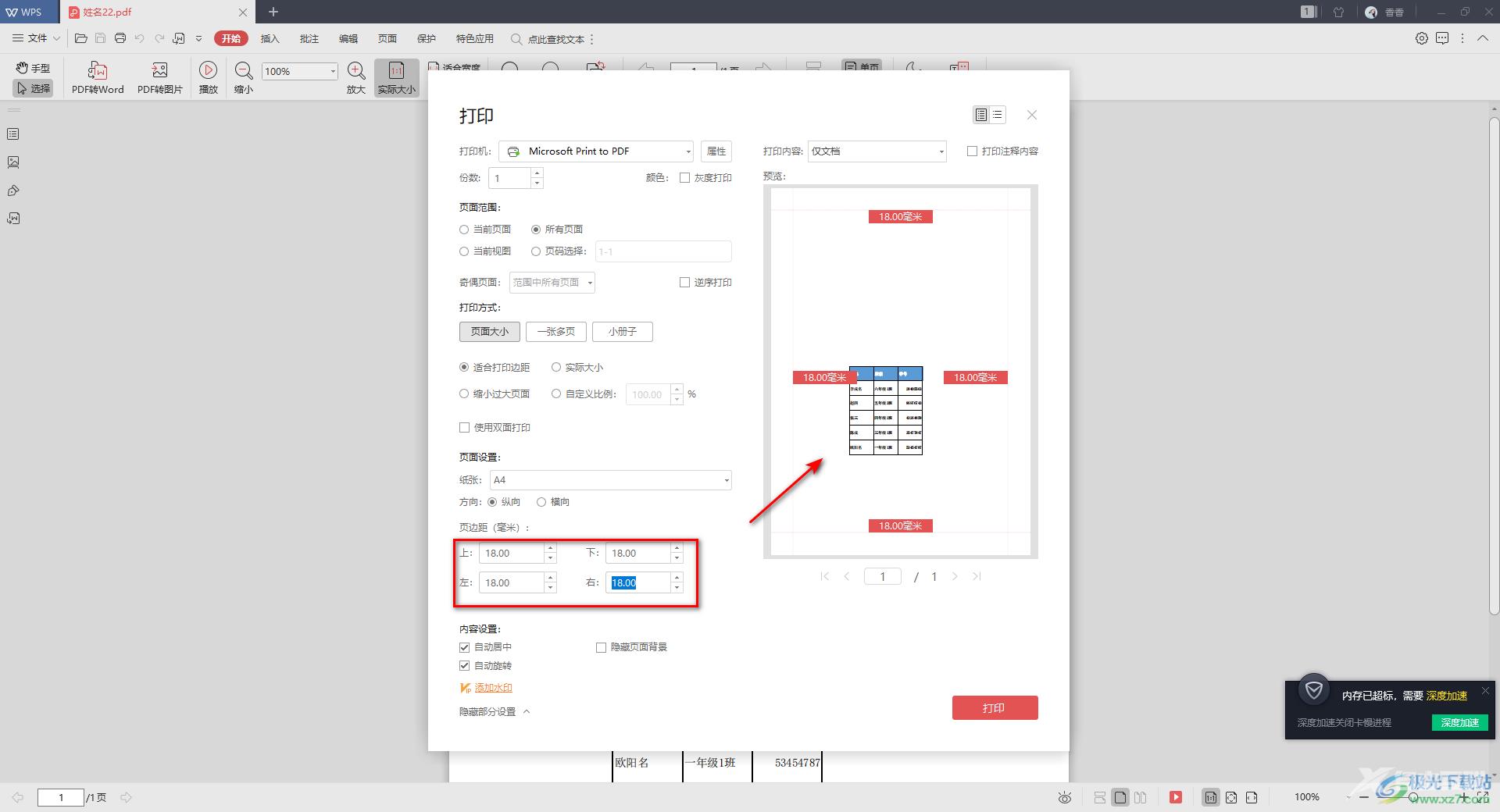Enable hide page background checkbox
This screenshot has height=812, width=1500.
(x=601, y=647)
